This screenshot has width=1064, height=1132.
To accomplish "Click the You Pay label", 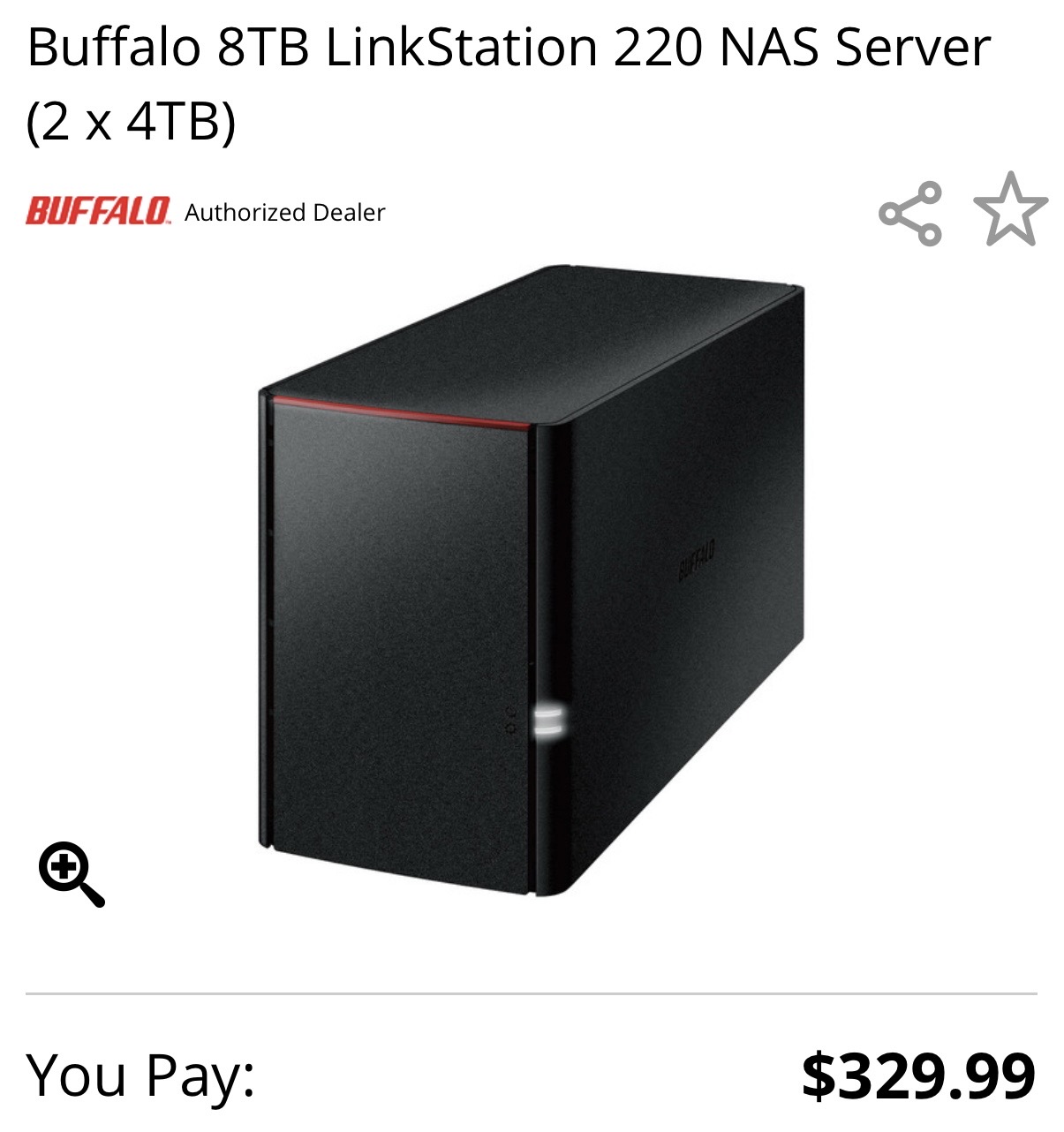I will (141, 1075).
